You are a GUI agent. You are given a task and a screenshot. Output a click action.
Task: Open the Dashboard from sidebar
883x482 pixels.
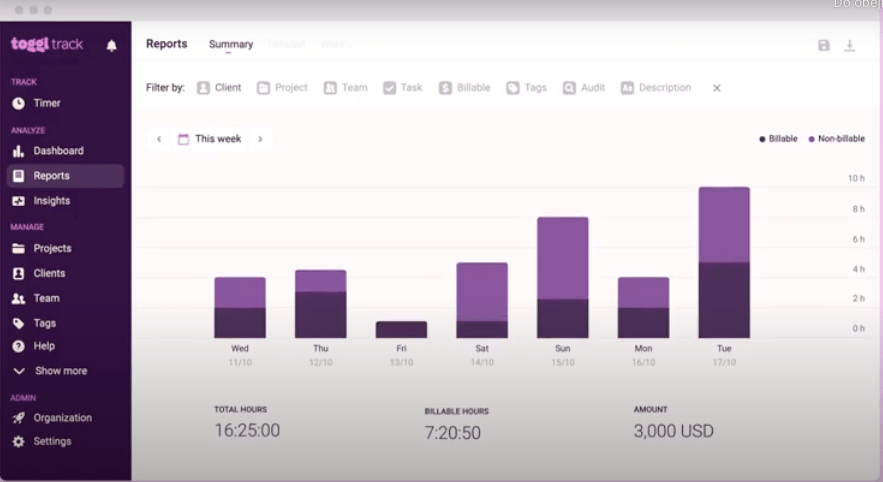58,151
